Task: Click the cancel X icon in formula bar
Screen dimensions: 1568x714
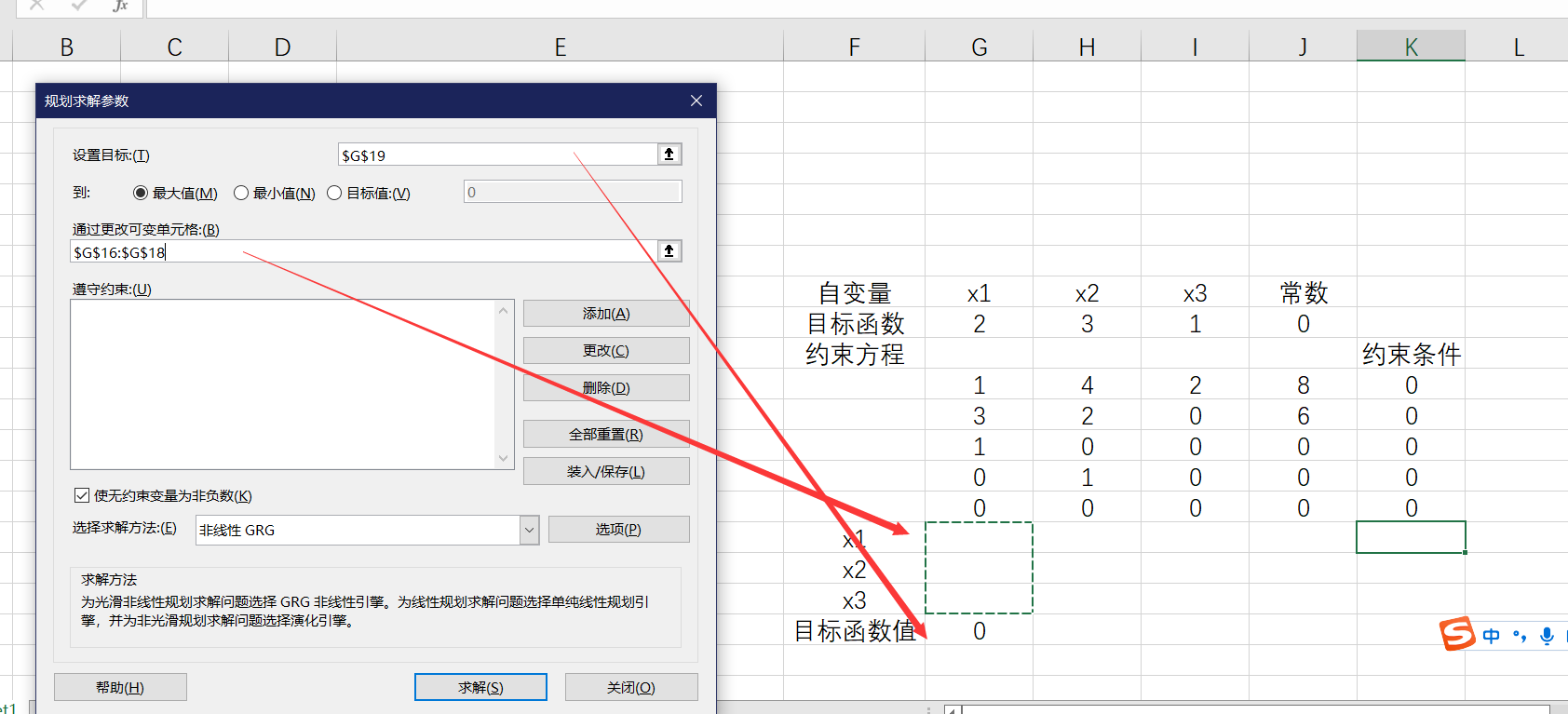Action: pyautogui.click(x=36, y=6)
